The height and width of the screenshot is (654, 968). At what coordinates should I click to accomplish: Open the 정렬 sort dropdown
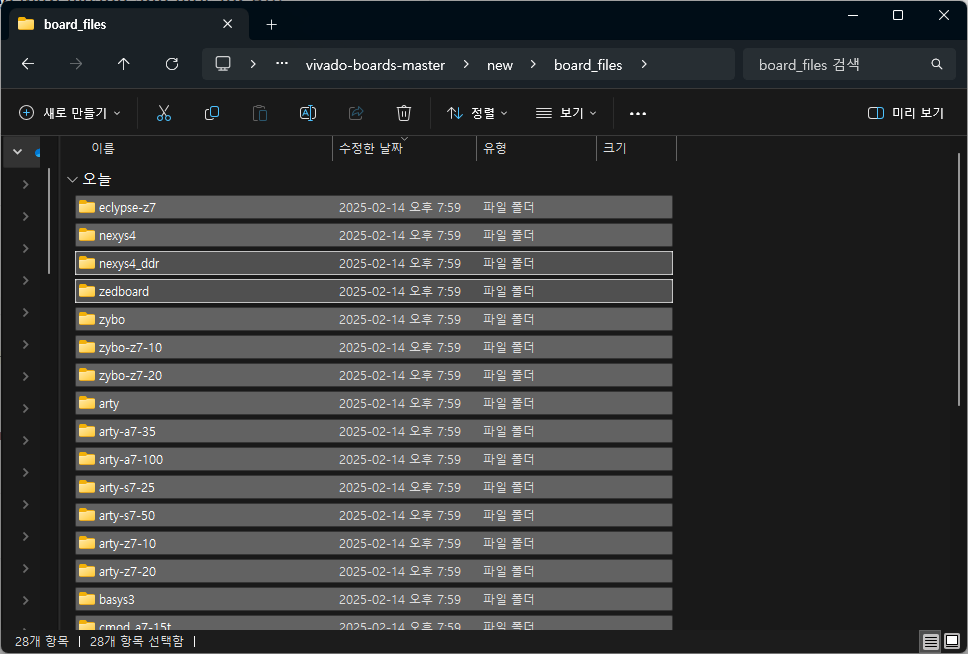click(x=477, y=113)
